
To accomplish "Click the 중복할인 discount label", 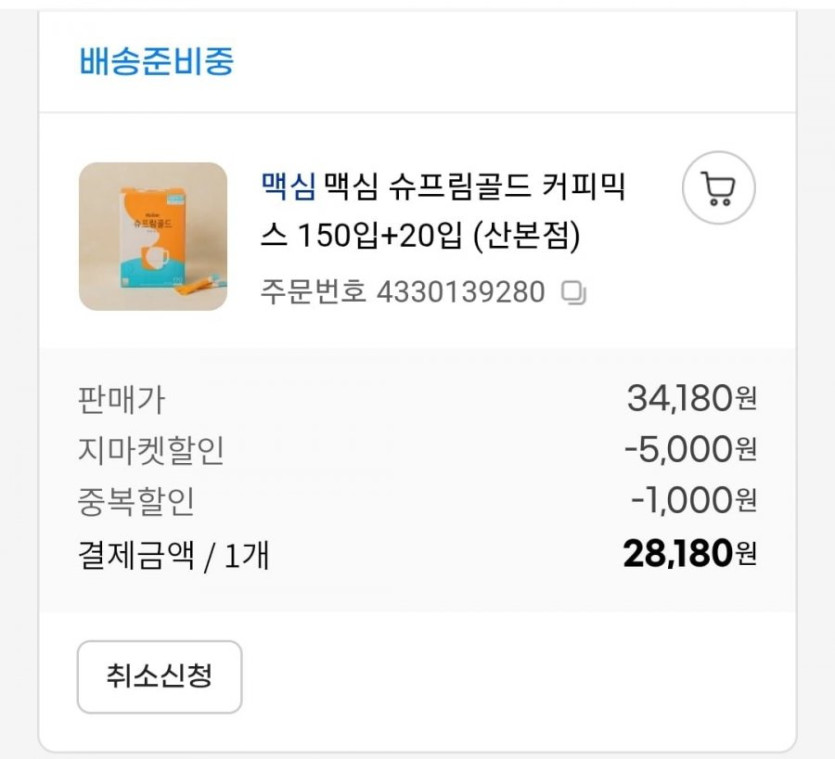I will (135, 502).
